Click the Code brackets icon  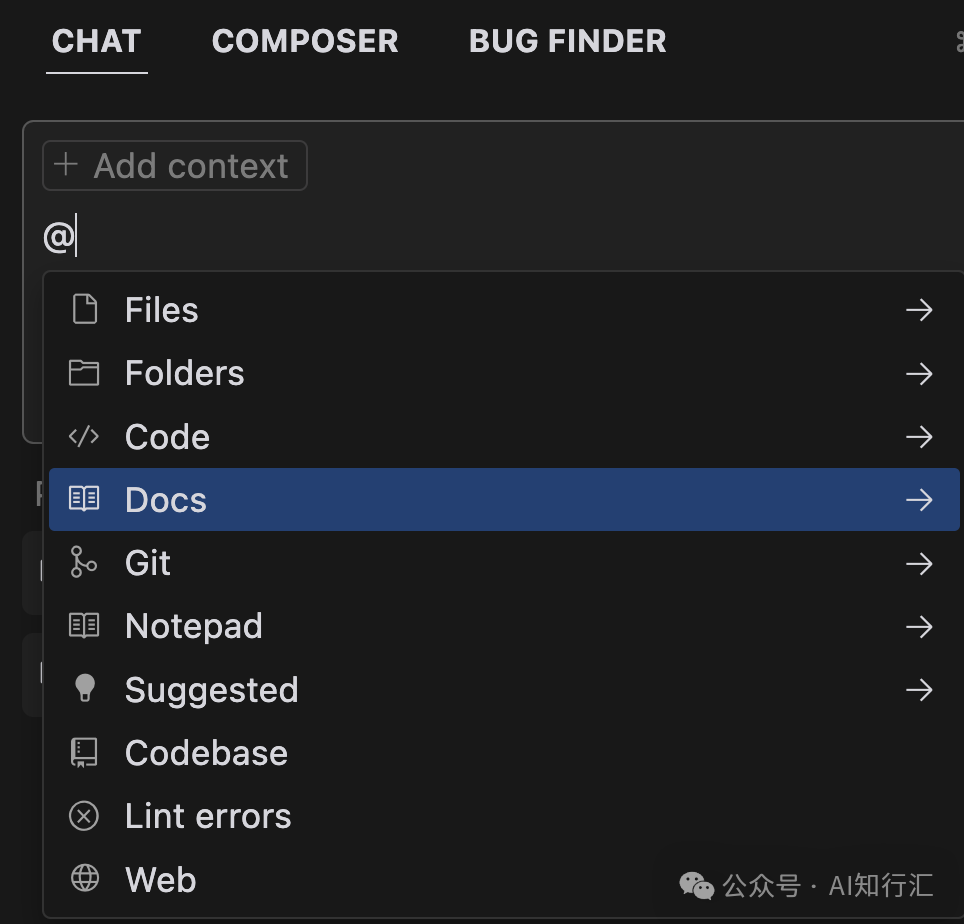point(84,436)
